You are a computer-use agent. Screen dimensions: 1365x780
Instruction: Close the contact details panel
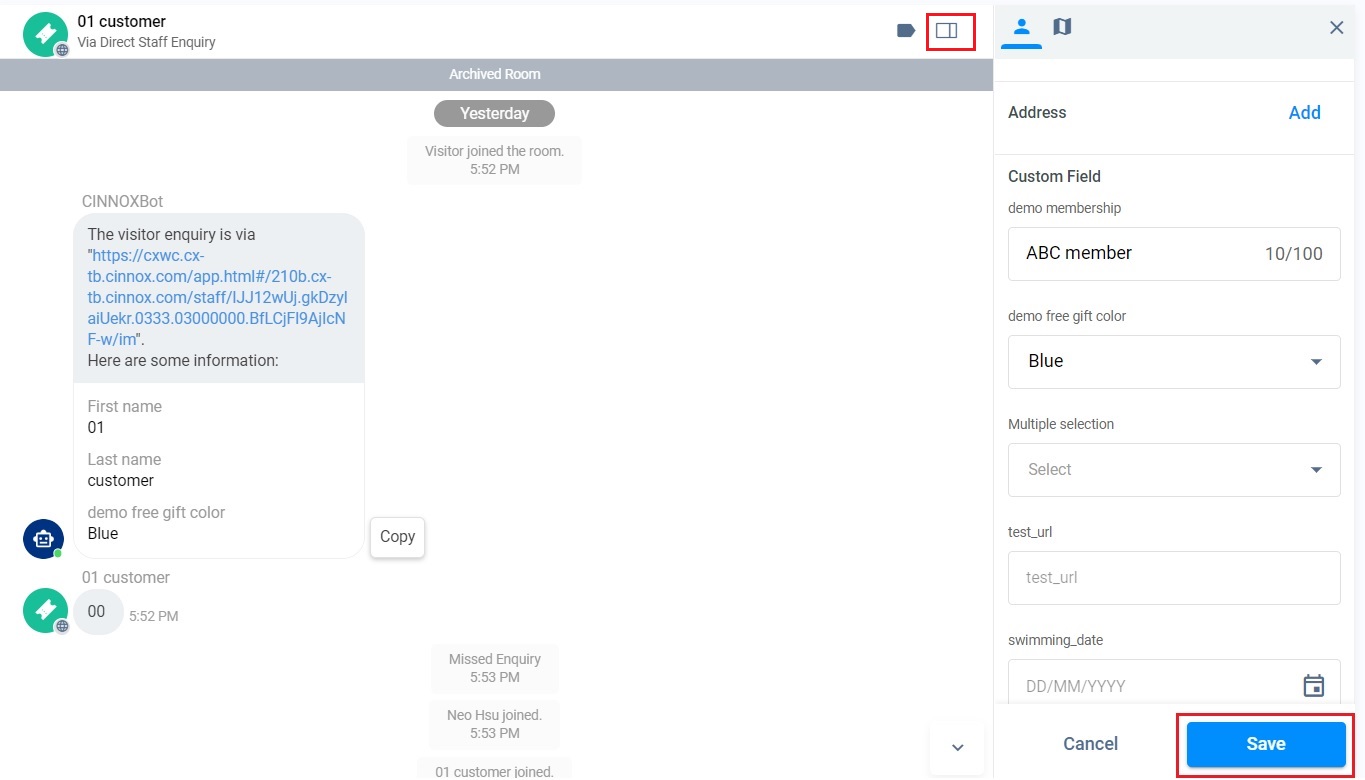pyautogui.click(x=1336, y=28)
